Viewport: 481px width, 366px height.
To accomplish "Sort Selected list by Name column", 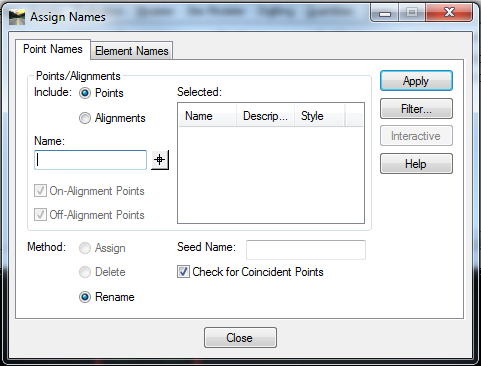I will point(208,116).
